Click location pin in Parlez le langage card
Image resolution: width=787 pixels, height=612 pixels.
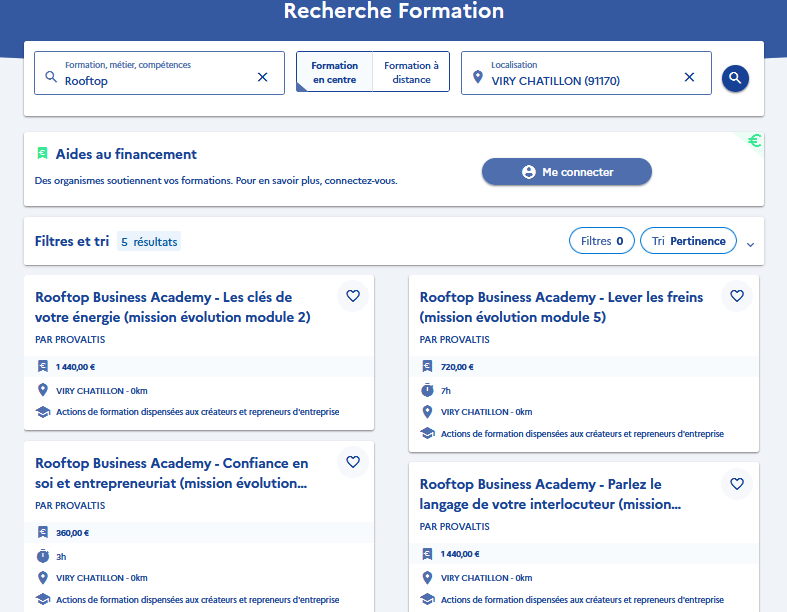[x=427, y=578]
